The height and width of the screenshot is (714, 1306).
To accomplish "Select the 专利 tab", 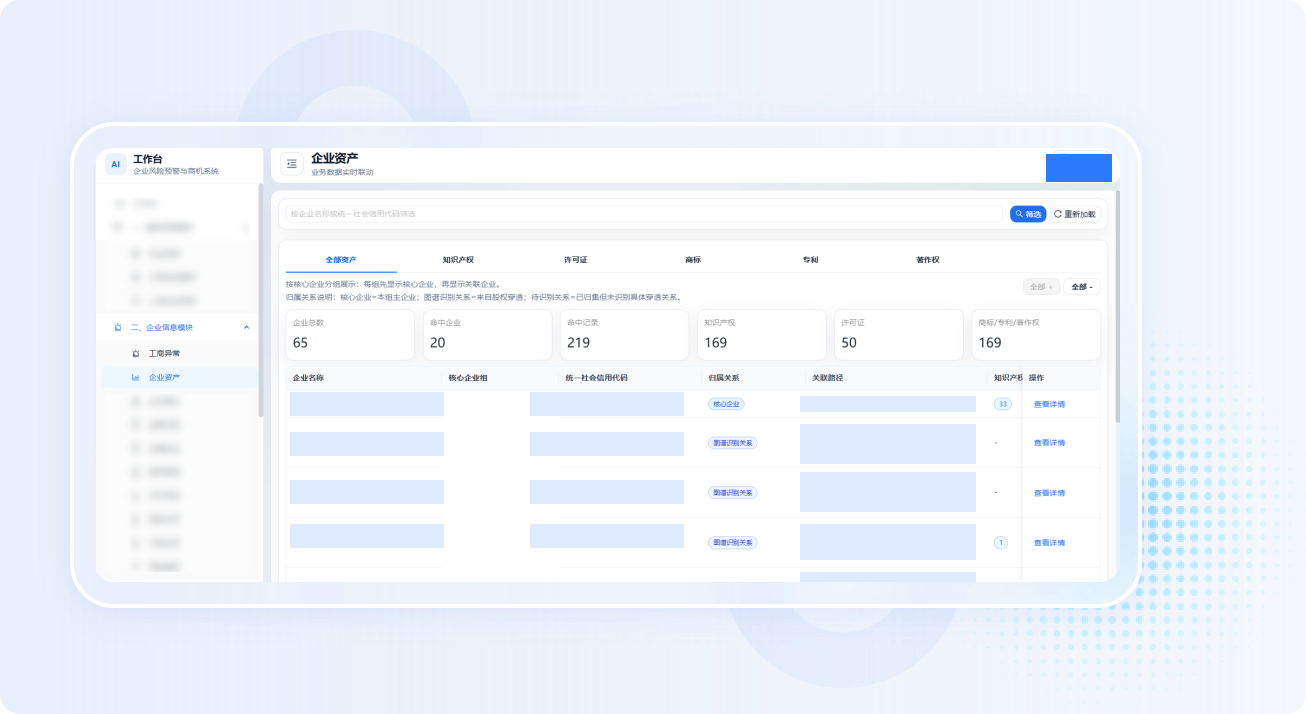I will click(x=810, y=260).
